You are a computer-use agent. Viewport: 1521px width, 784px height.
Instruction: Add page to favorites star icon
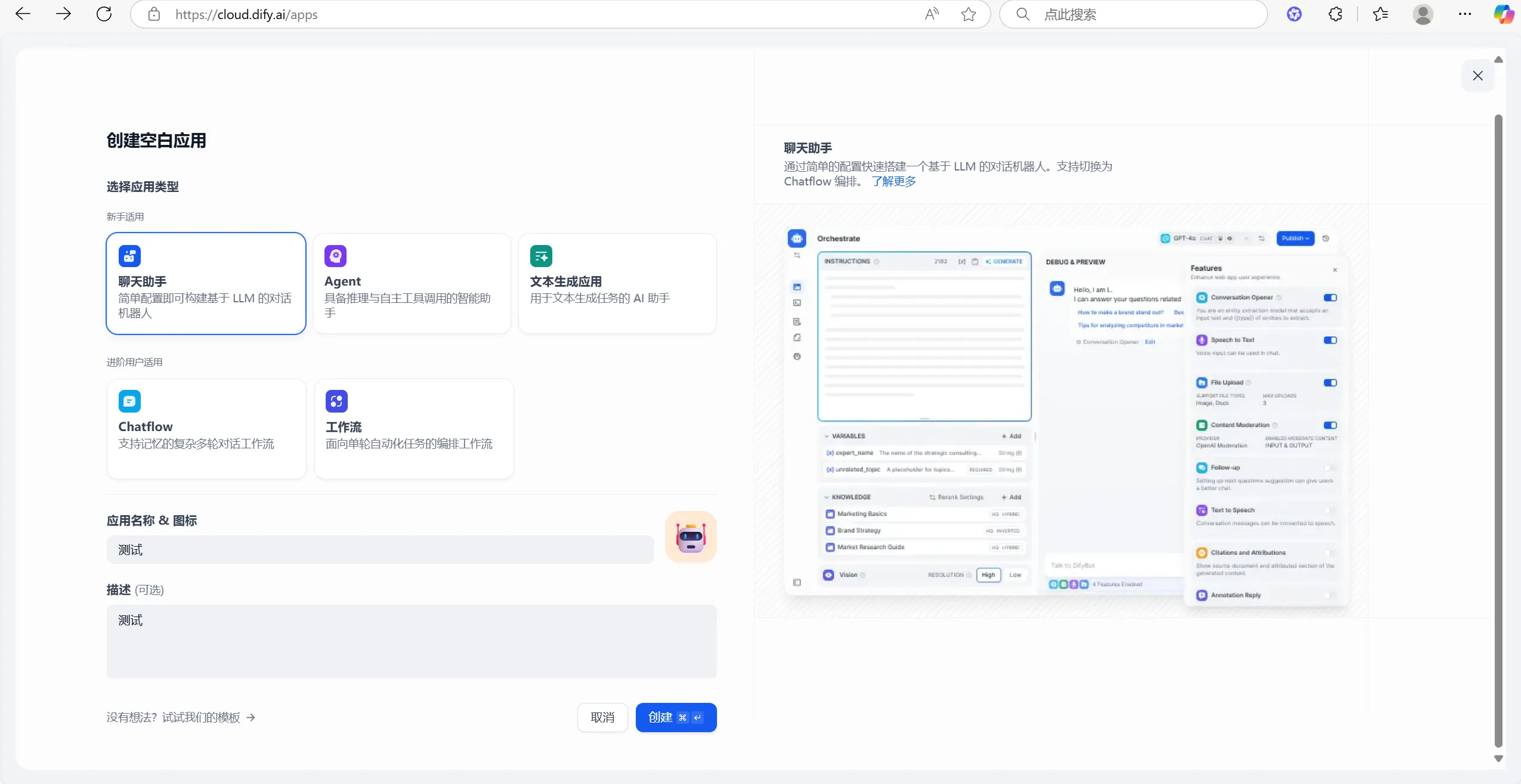coord(968,14)
